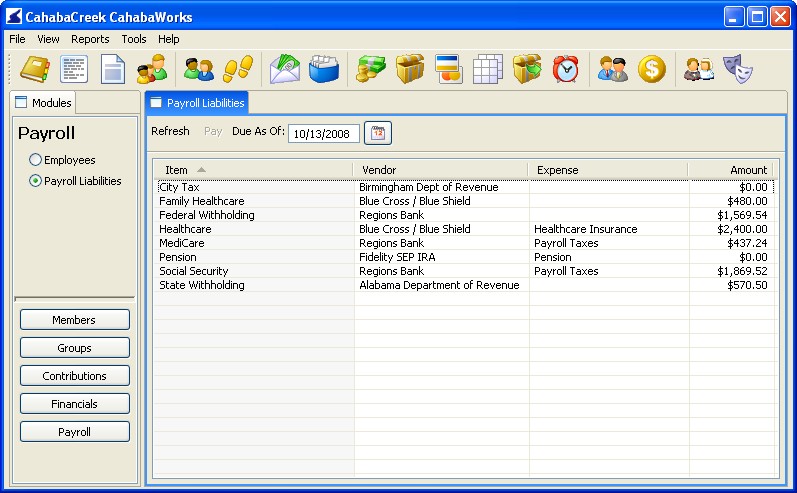Click the blue file box toolbar icon
The width and height of the screenshot is (797, 493).
[x=324, y=69]
